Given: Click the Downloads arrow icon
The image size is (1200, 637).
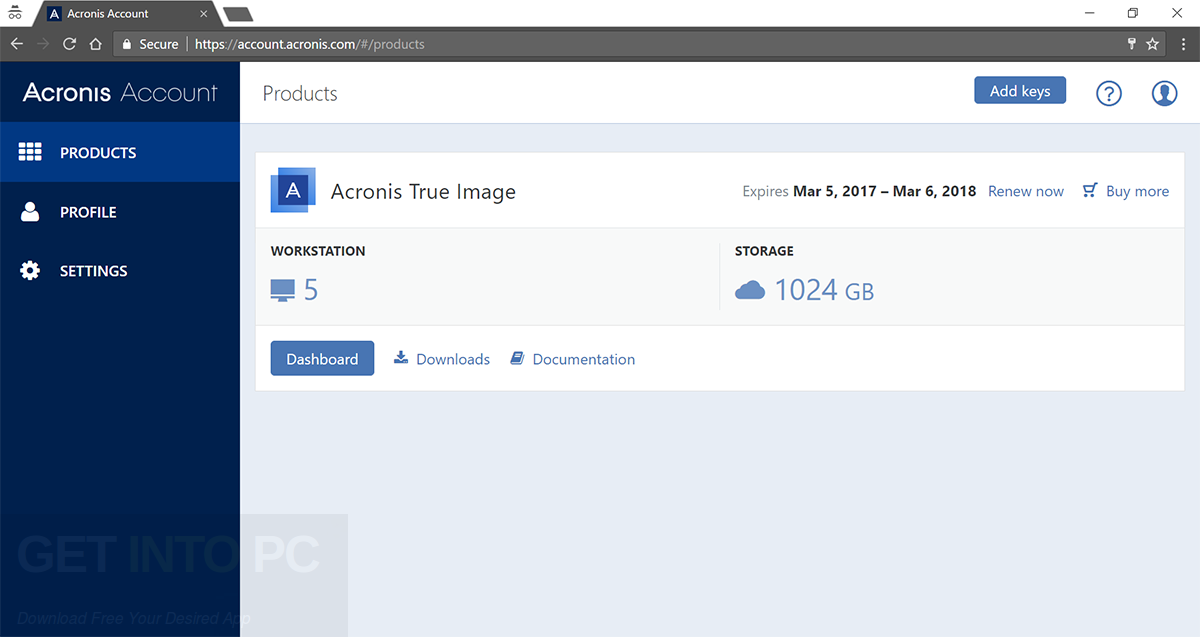Looking at the screenshot, I should 401,357.
